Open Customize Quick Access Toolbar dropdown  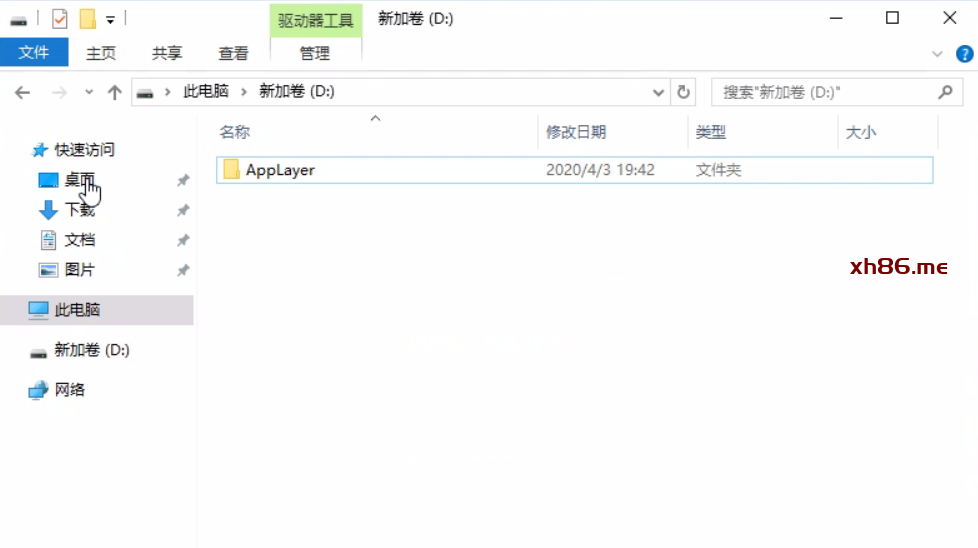click(110, 19)
